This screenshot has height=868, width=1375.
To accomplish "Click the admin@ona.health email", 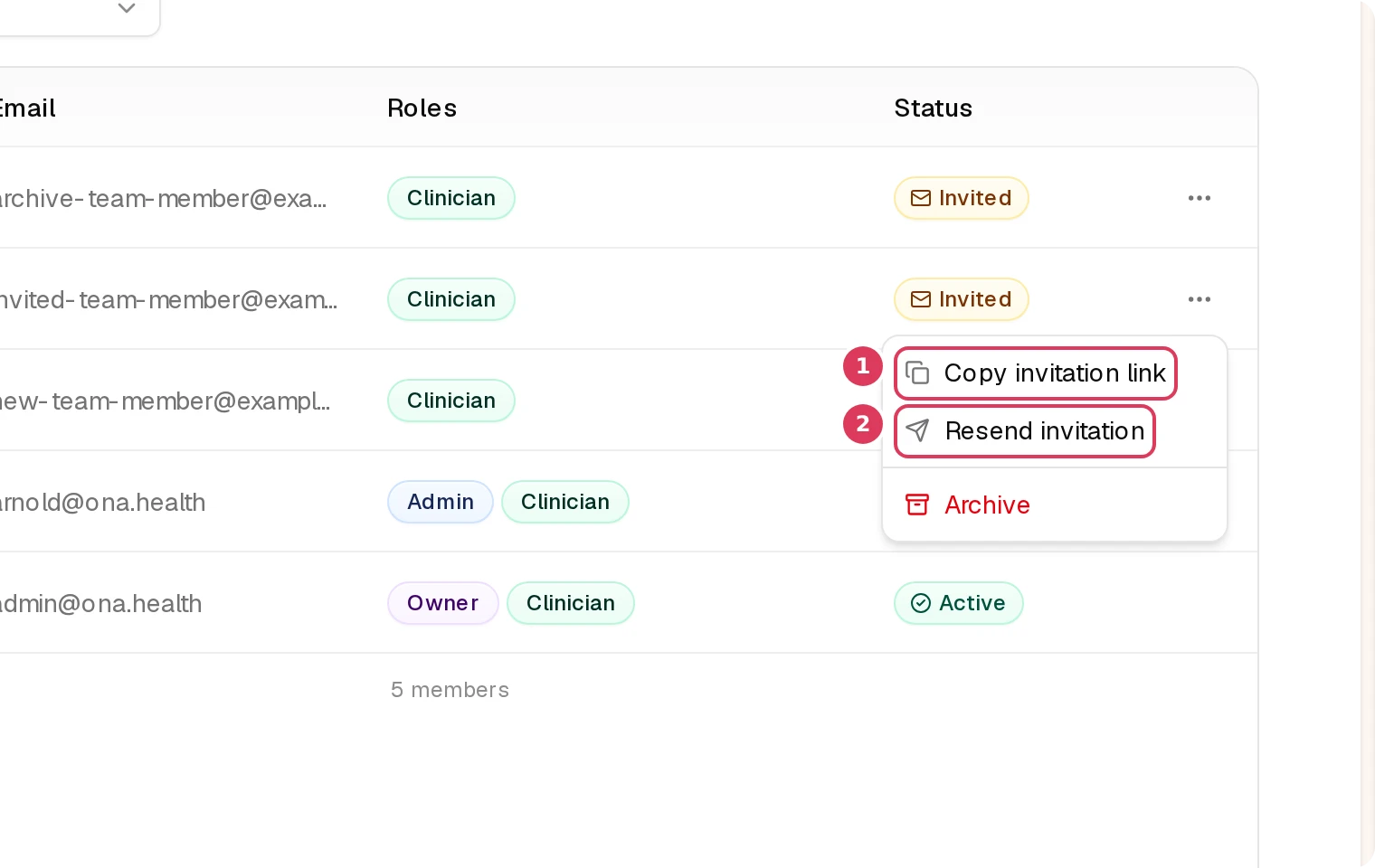I will [x=100, y=603].
